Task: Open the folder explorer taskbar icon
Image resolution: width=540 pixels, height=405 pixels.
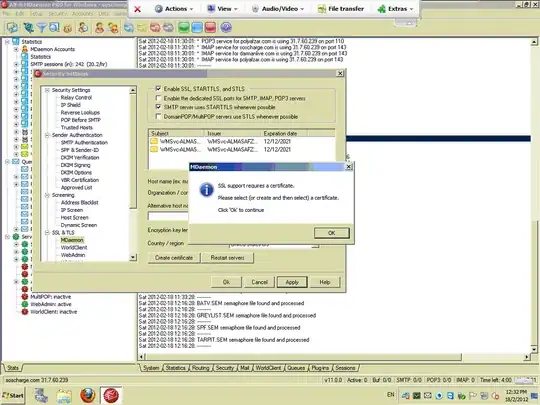Action: (64, 395)
